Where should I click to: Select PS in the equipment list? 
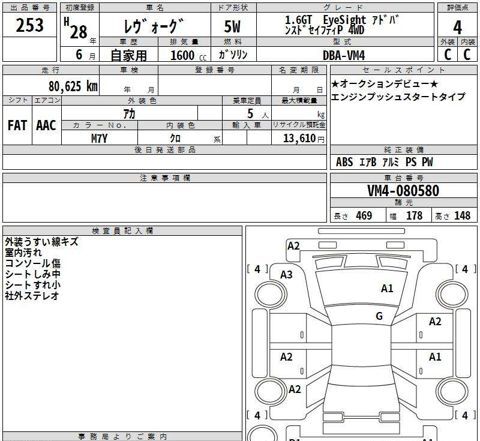tap(411, 162)
